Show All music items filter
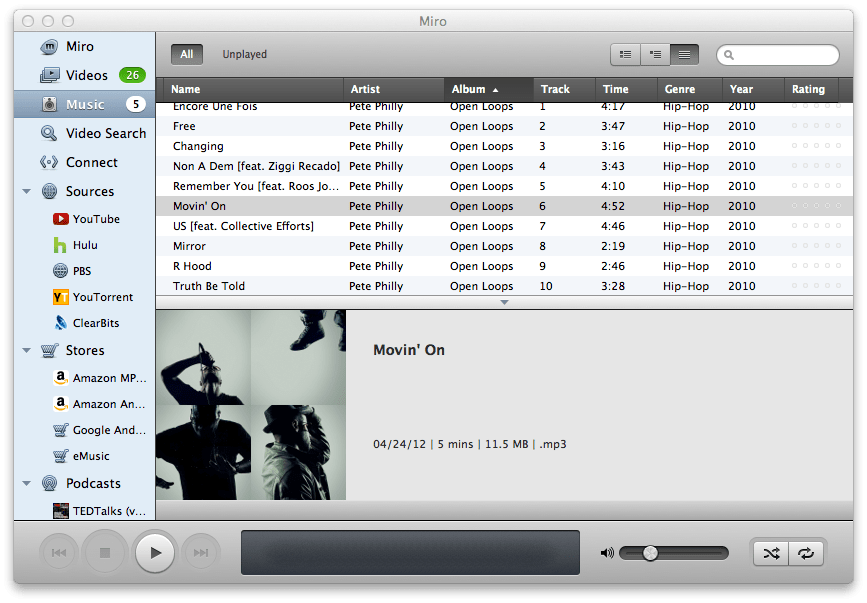 pyautogui.click(x=187, y=54)
